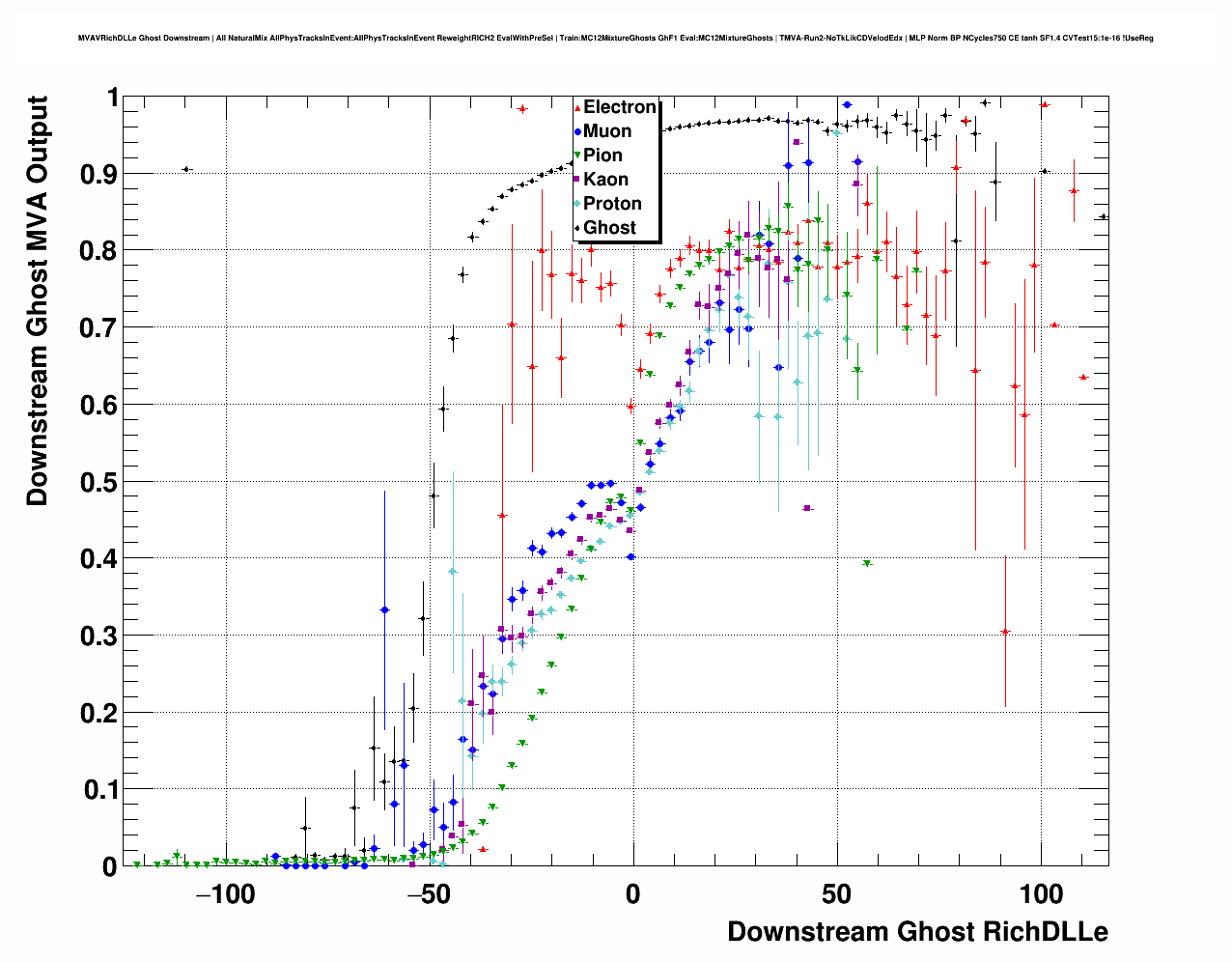This screenshot has width=1232, height=962.
Task: Click the isolated purple Kaon point near 0.46
Action: 807,508
